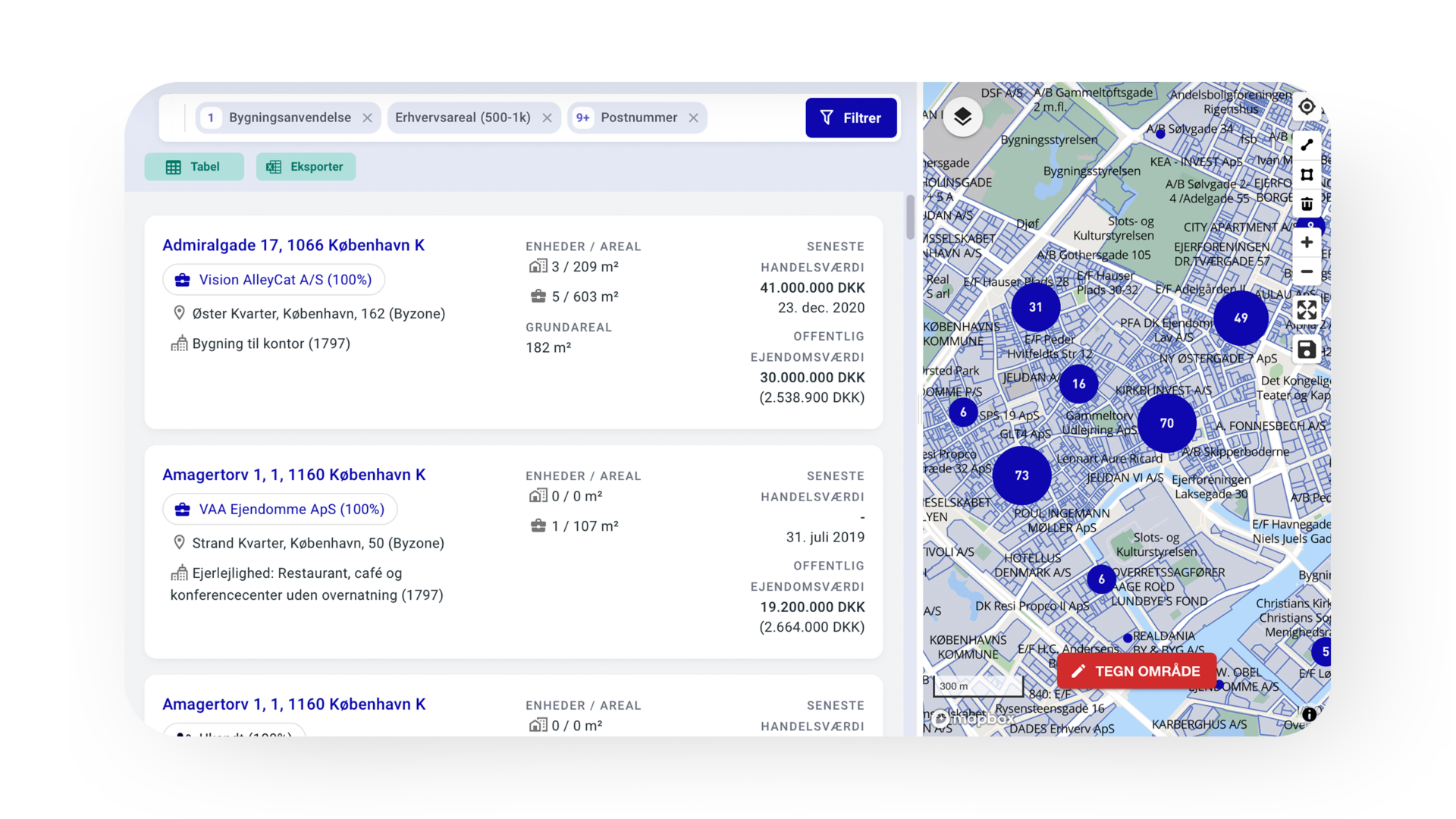Remove the Postnummer filter chip

point(693,118)
